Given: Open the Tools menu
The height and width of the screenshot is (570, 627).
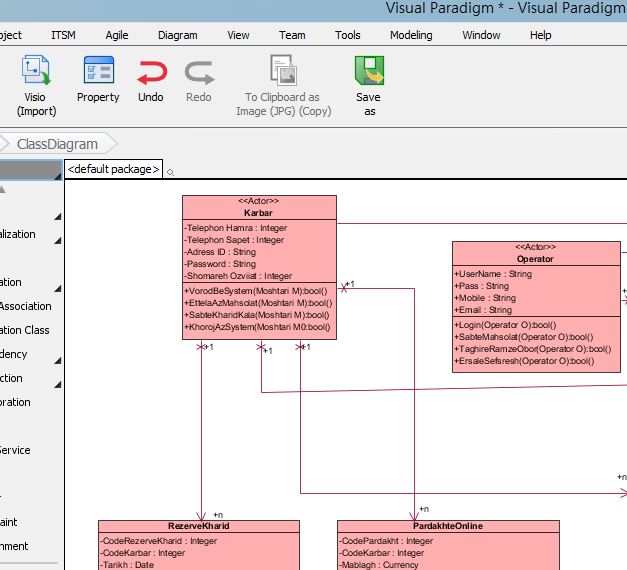Looking at the screenshot, I should 347,35.
